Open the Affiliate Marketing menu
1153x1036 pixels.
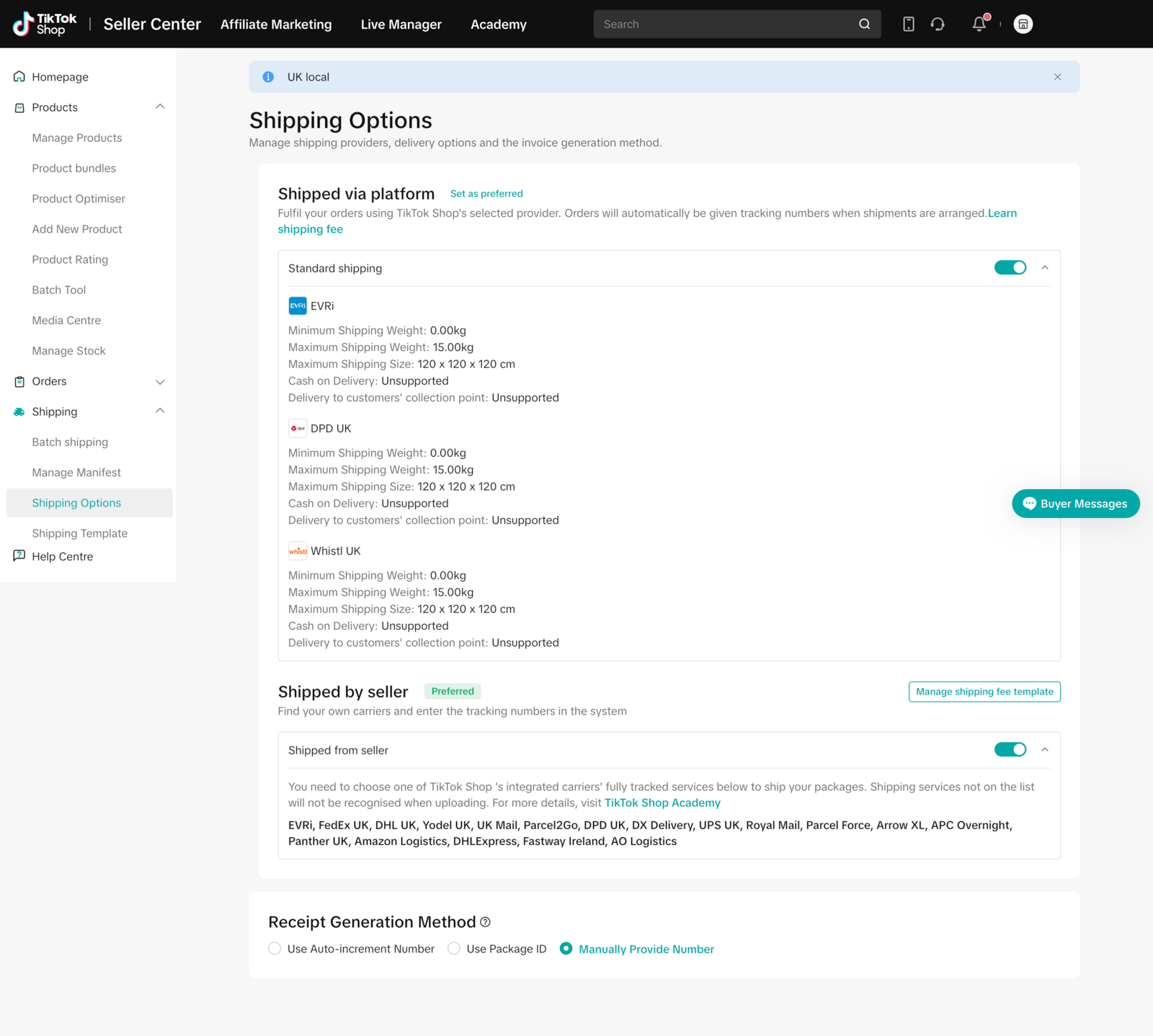pyautogui.click(x=276, y=24)
